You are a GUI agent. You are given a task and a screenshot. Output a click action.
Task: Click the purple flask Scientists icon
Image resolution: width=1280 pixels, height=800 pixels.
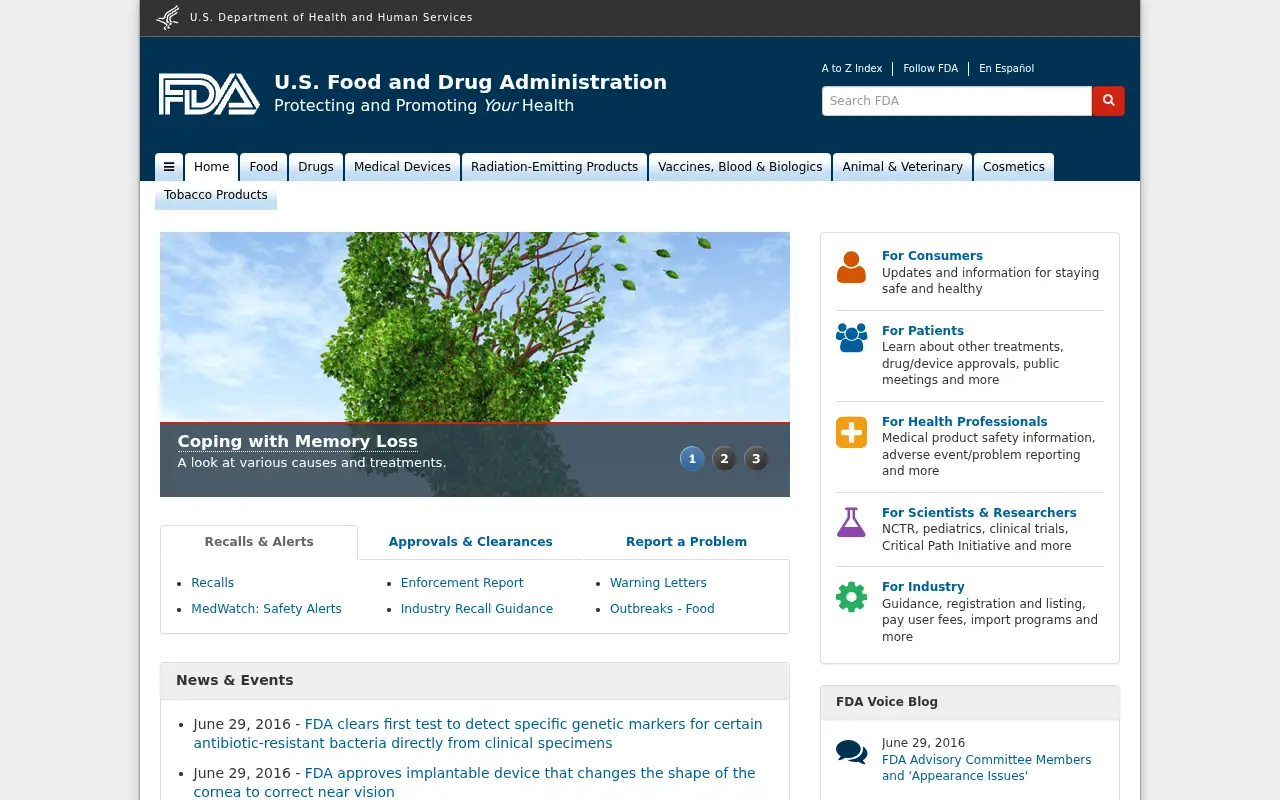click(x=851, y=522)
